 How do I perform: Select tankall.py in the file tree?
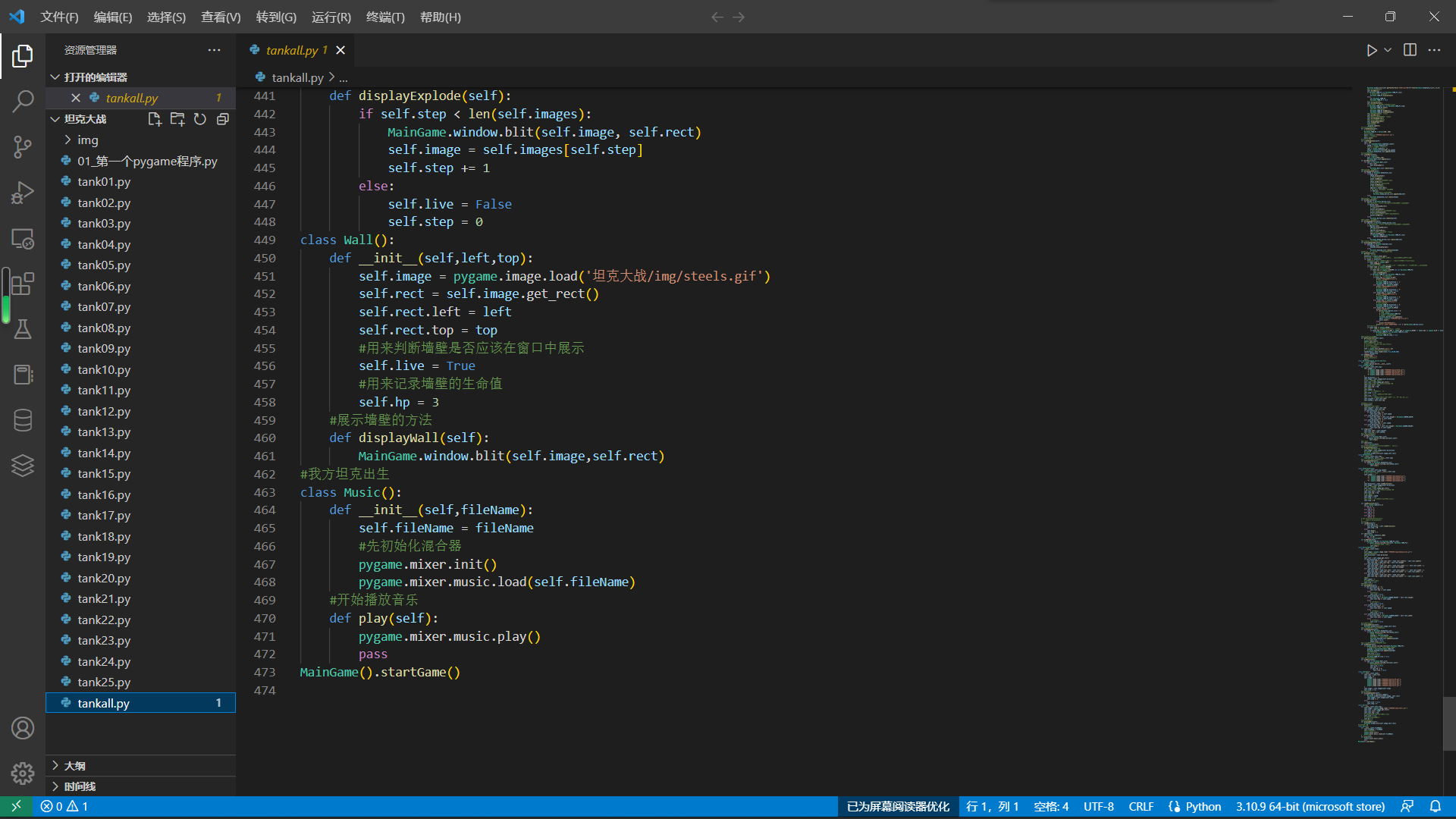[141, 703]
